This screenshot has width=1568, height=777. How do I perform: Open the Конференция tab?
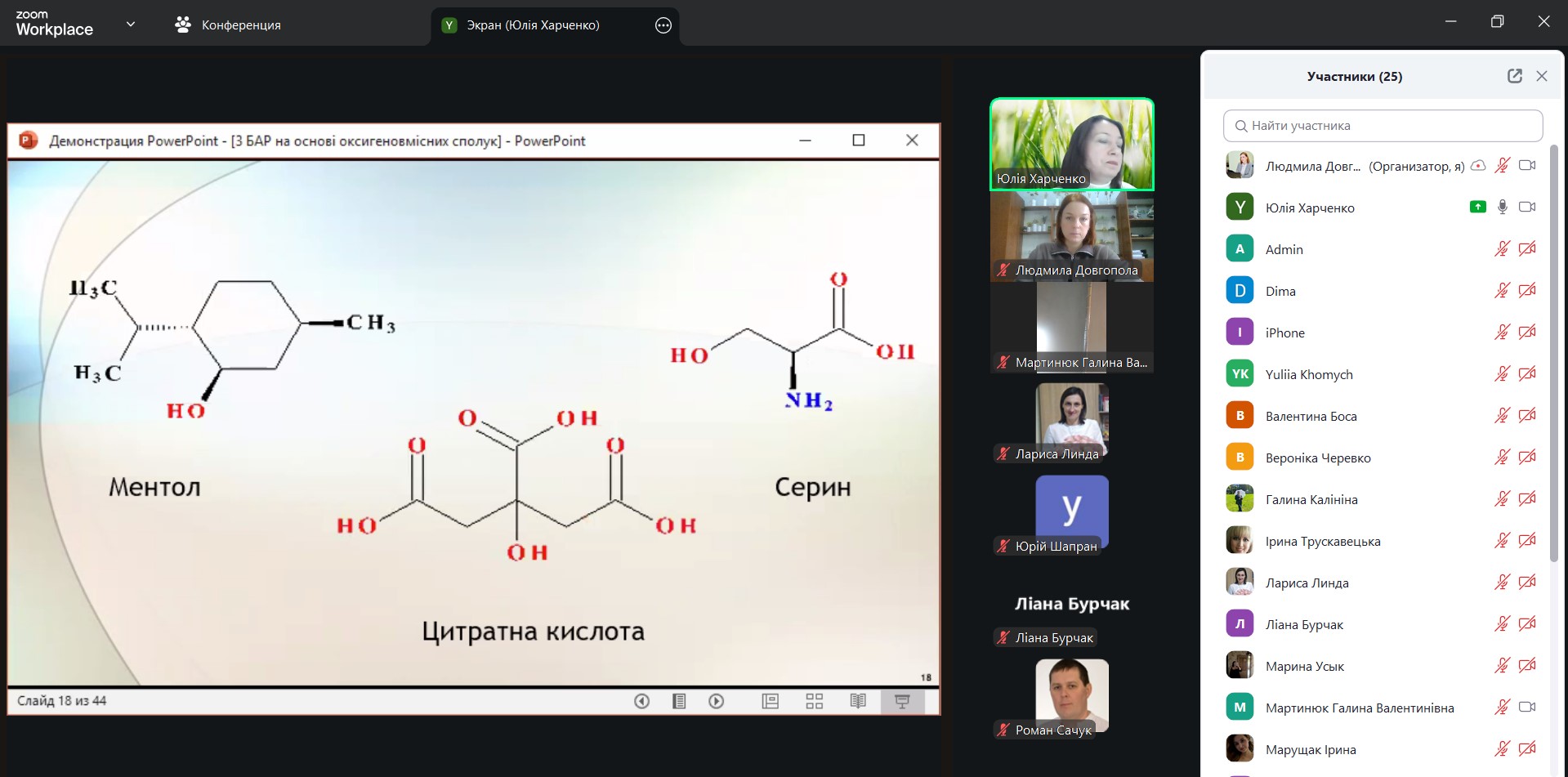[228, 25]
